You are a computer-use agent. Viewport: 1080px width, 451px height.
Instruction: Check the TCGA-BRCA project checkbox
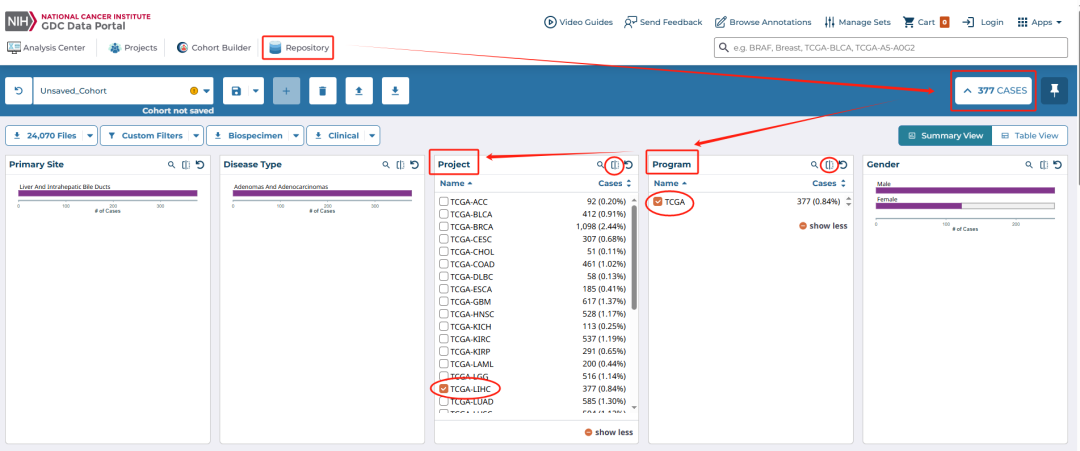click(444, 228)
